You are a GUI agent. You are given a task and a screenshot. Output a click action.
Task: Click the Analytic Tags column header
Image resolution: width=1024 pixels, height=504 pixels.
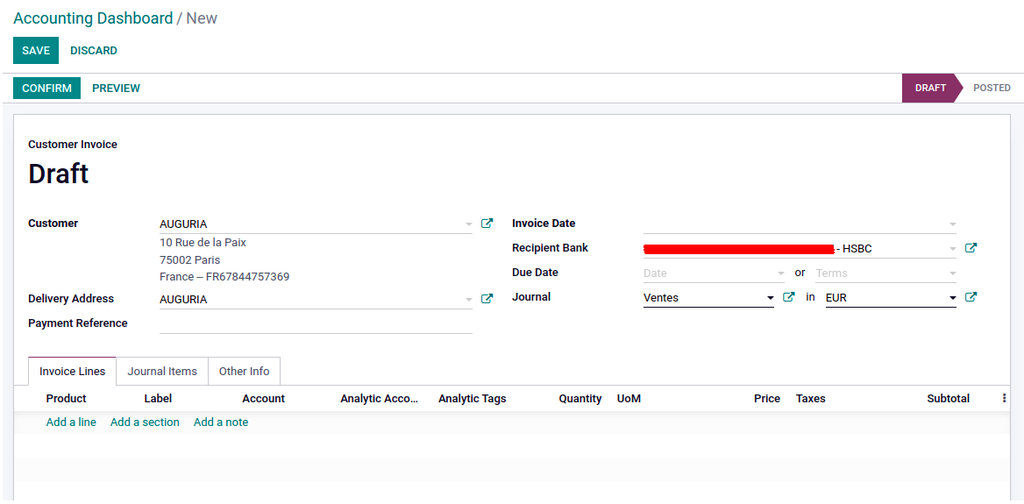point(472,398)
